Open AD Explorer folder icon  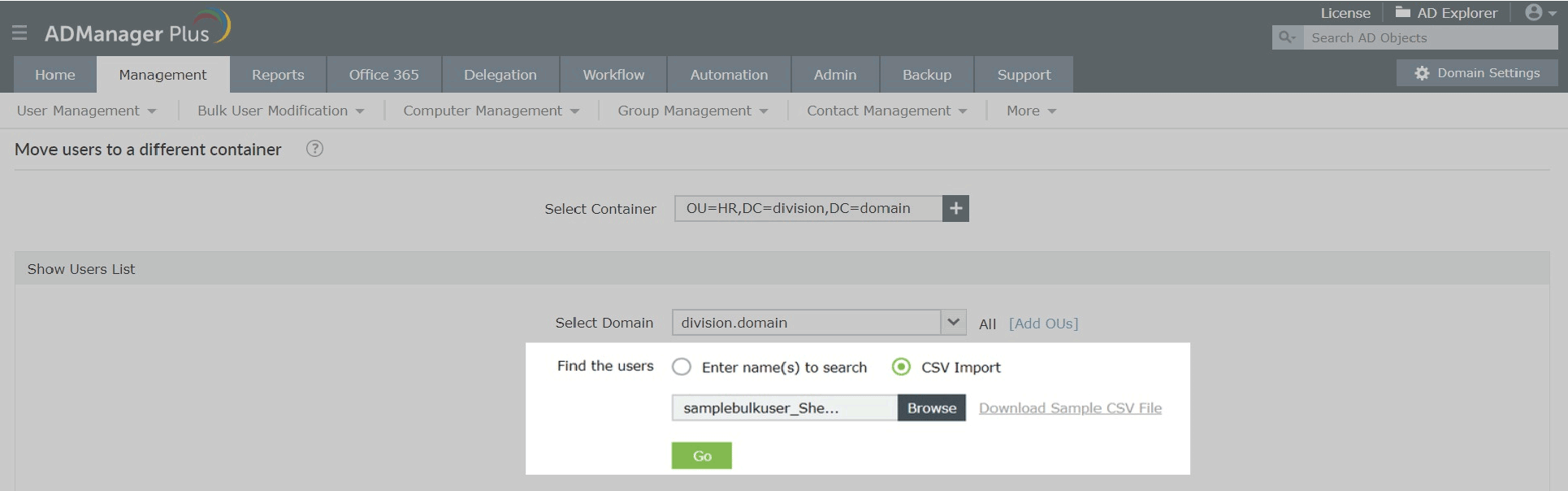1403,12
